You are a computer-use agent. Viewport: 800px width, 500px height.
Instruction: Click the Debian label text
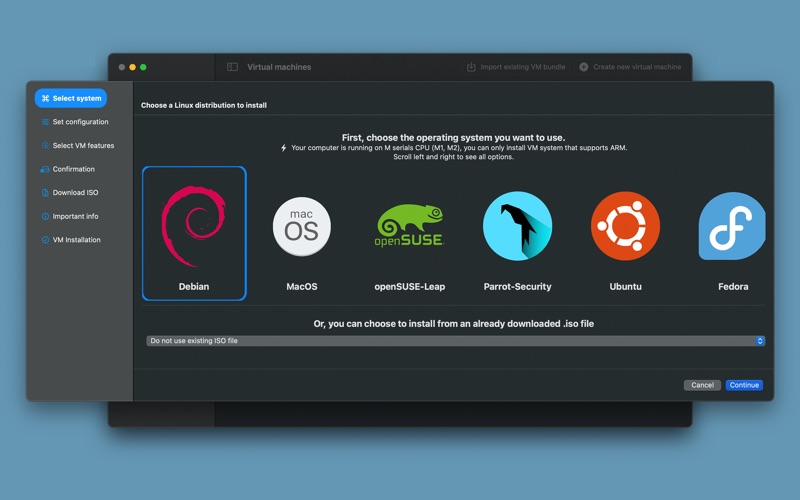194,287
